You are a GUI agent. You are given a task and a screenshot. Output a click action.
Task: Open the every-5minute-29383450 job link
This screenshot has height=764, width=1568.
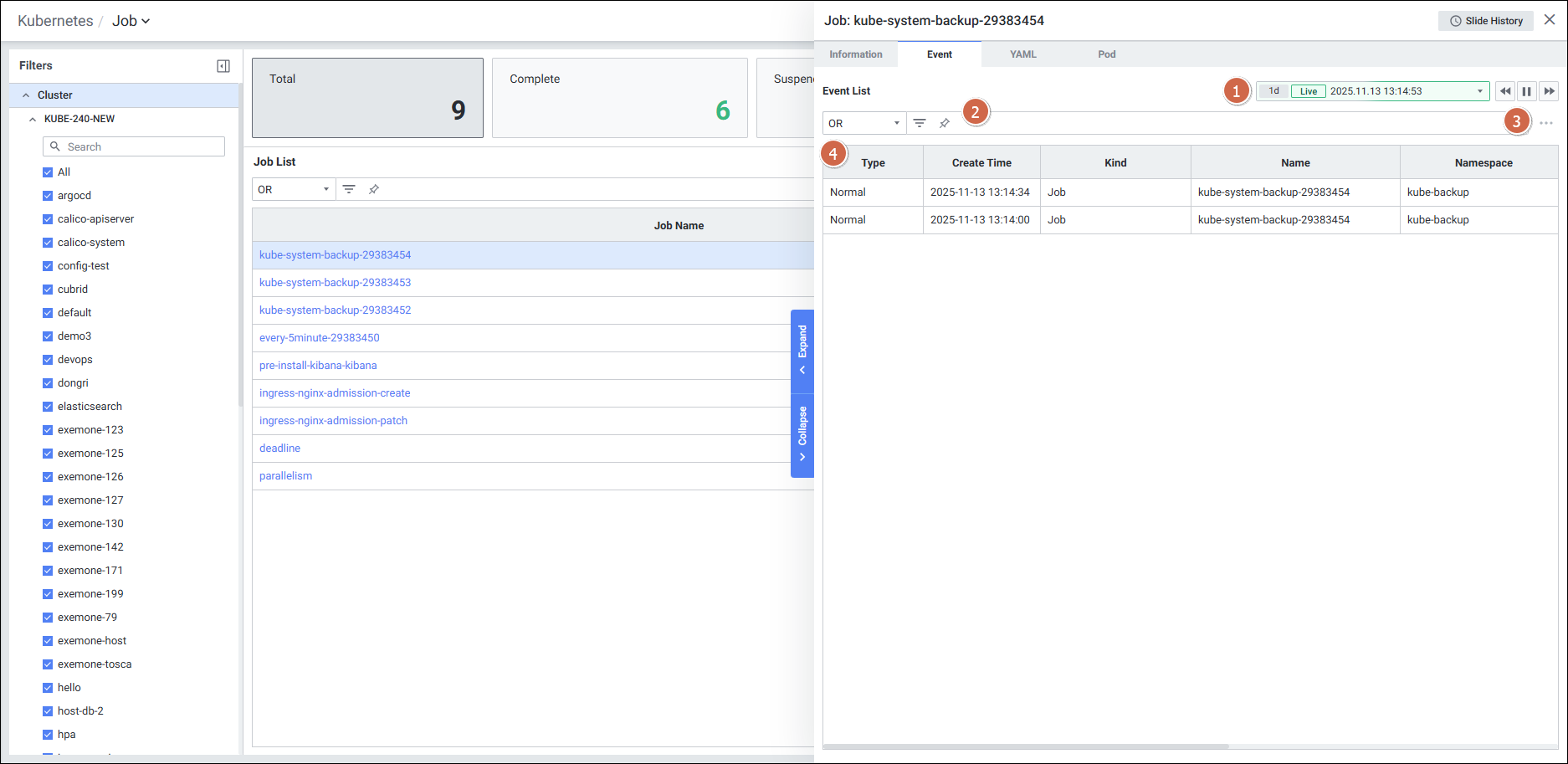(319, 338)
